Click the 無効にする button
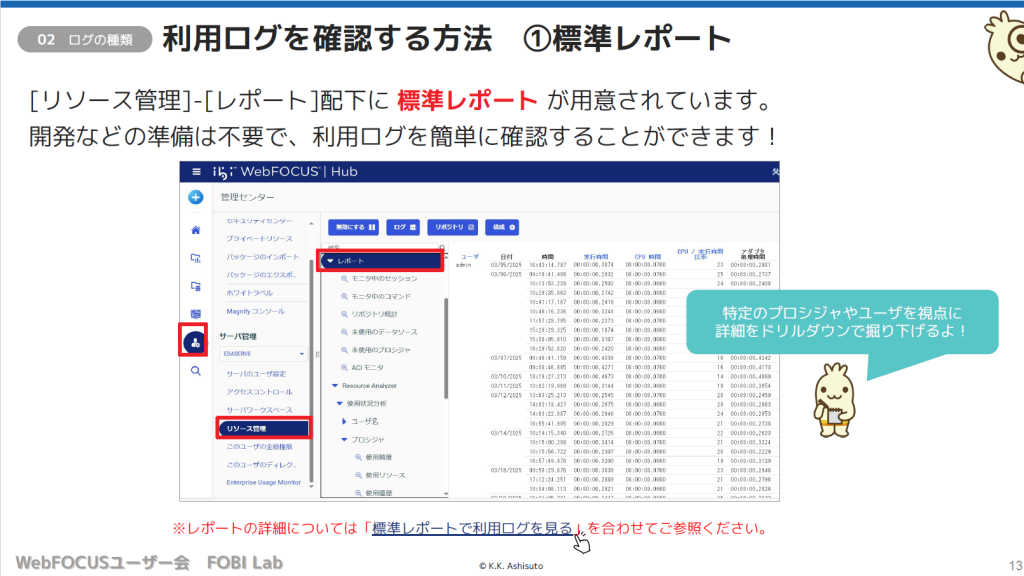The image size is (1024, 576). coord(353,227)
